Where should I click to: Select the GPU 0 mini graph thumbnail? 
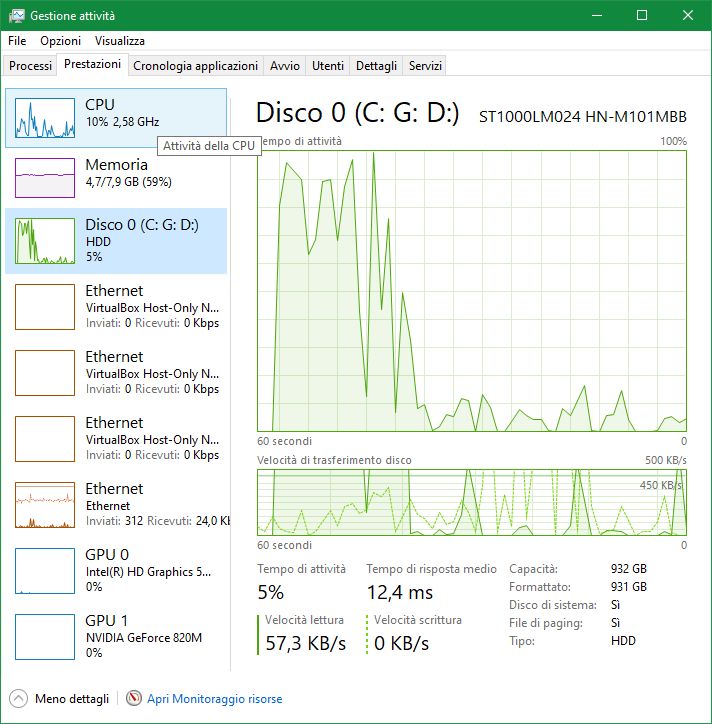(x=45, y=571)
